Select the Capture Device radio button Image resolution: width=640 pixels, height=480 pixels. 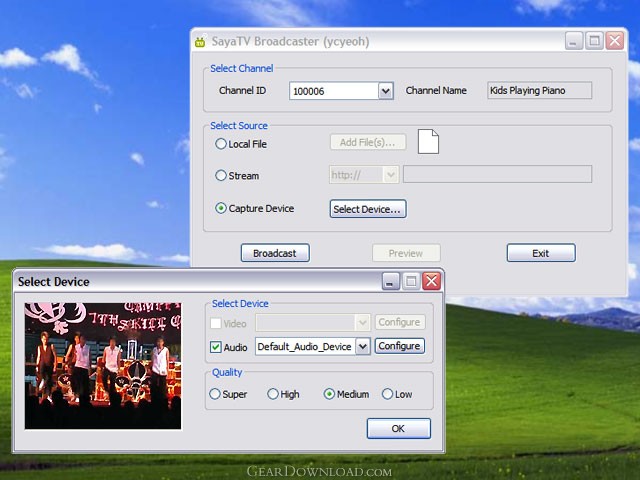(221, 208)
